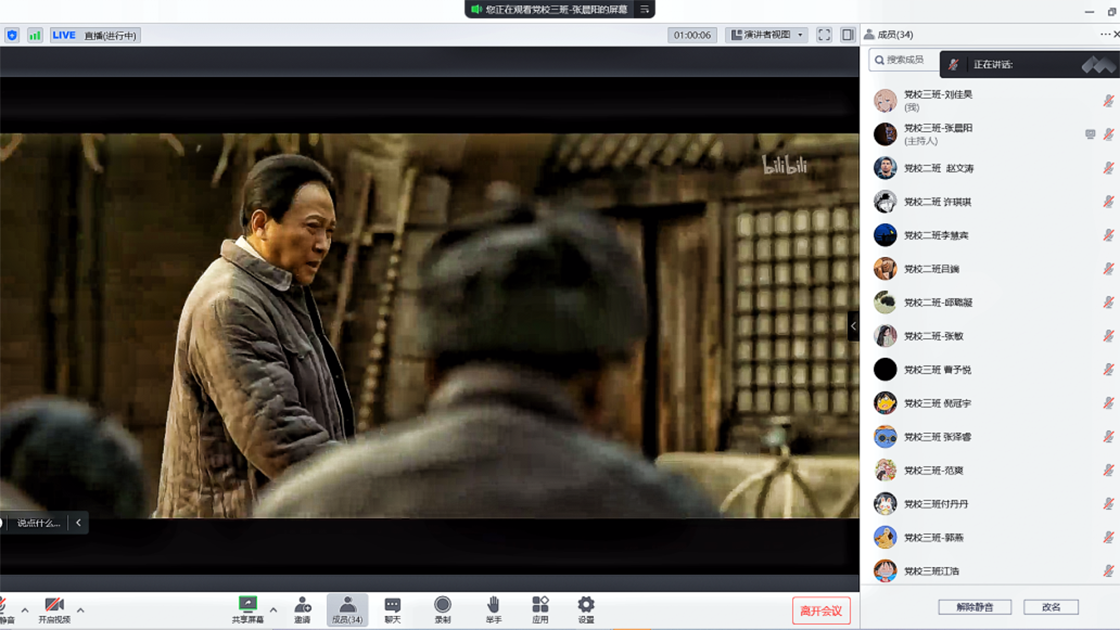Click the 01:00:06 meeting timer
The width and height of the screenshot is (1120, 630).
click(692, 34)
